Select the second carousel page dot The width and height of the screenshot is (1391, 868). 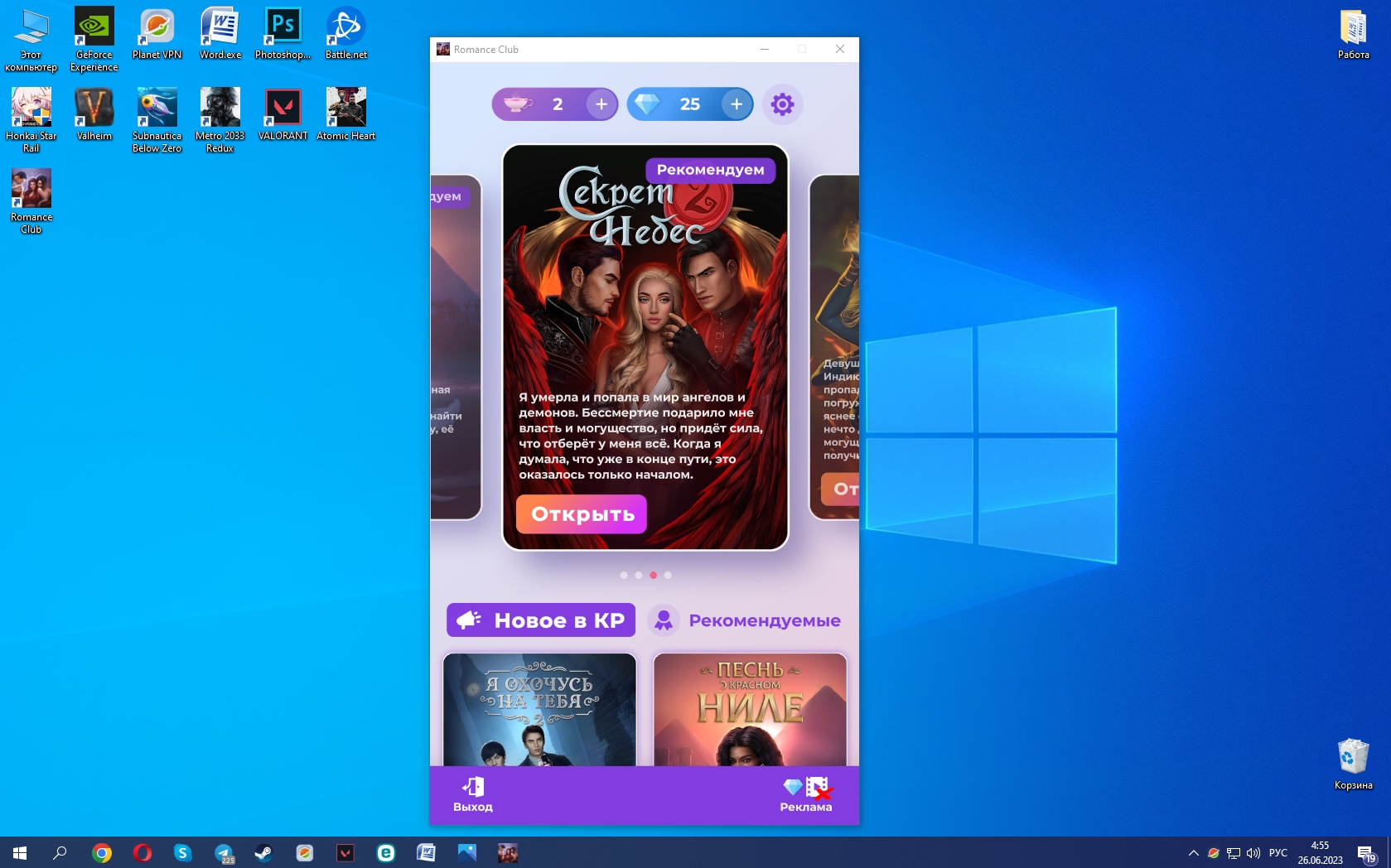point(638,575)
